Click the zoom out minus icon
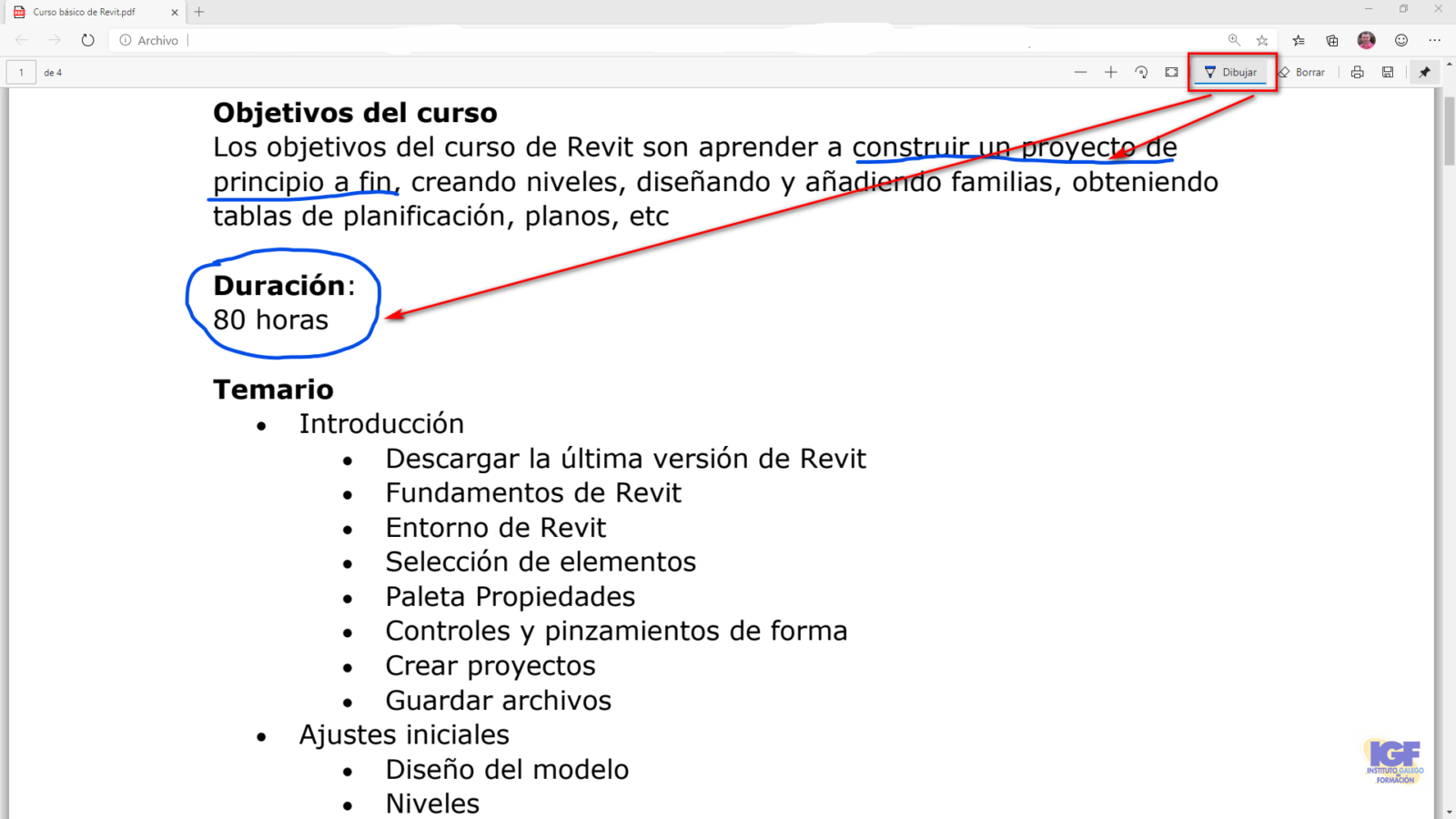The width and height of the screenshot is (1456, 819). 1080,72
